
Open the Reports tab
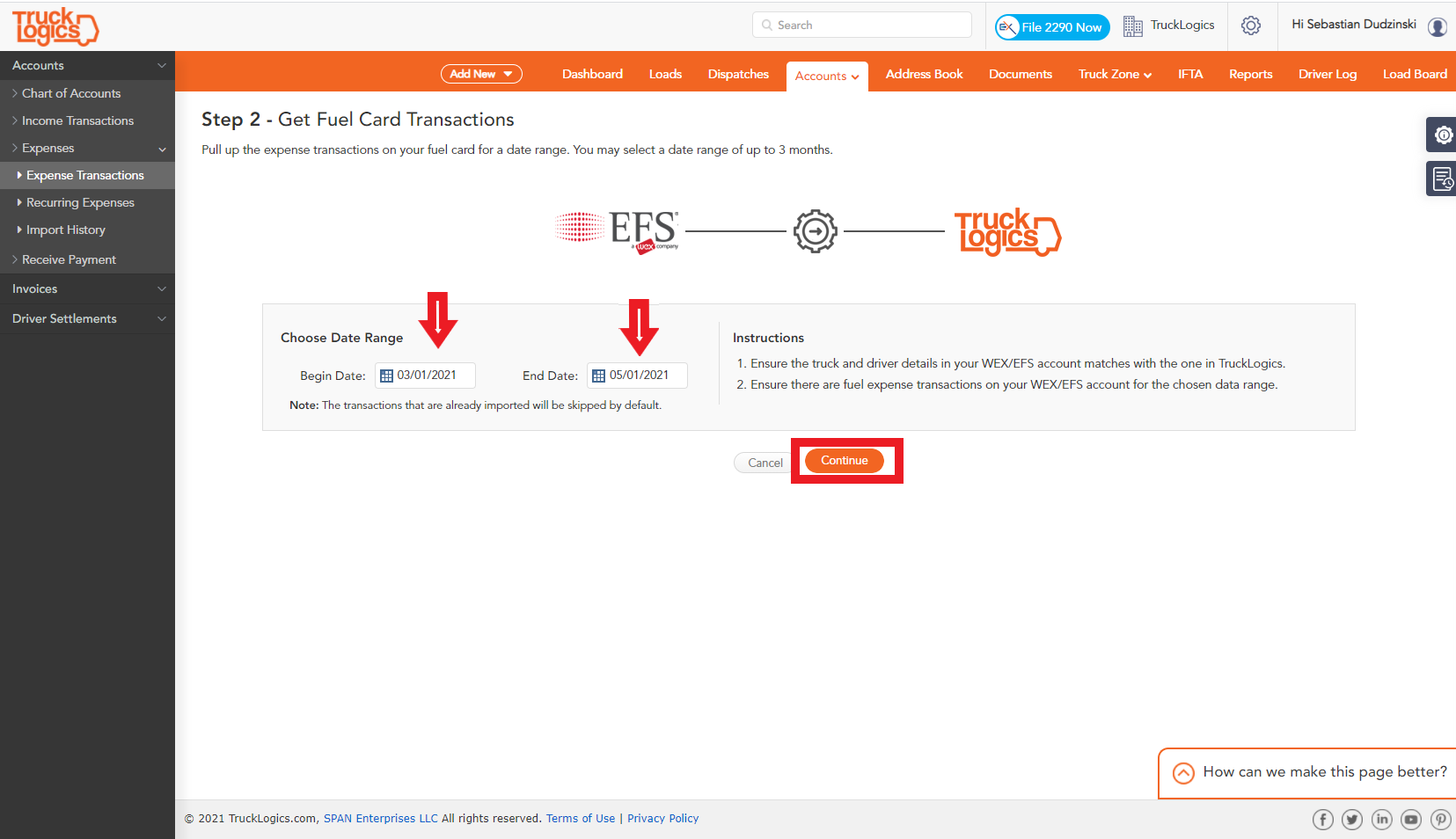[1250, 74]
